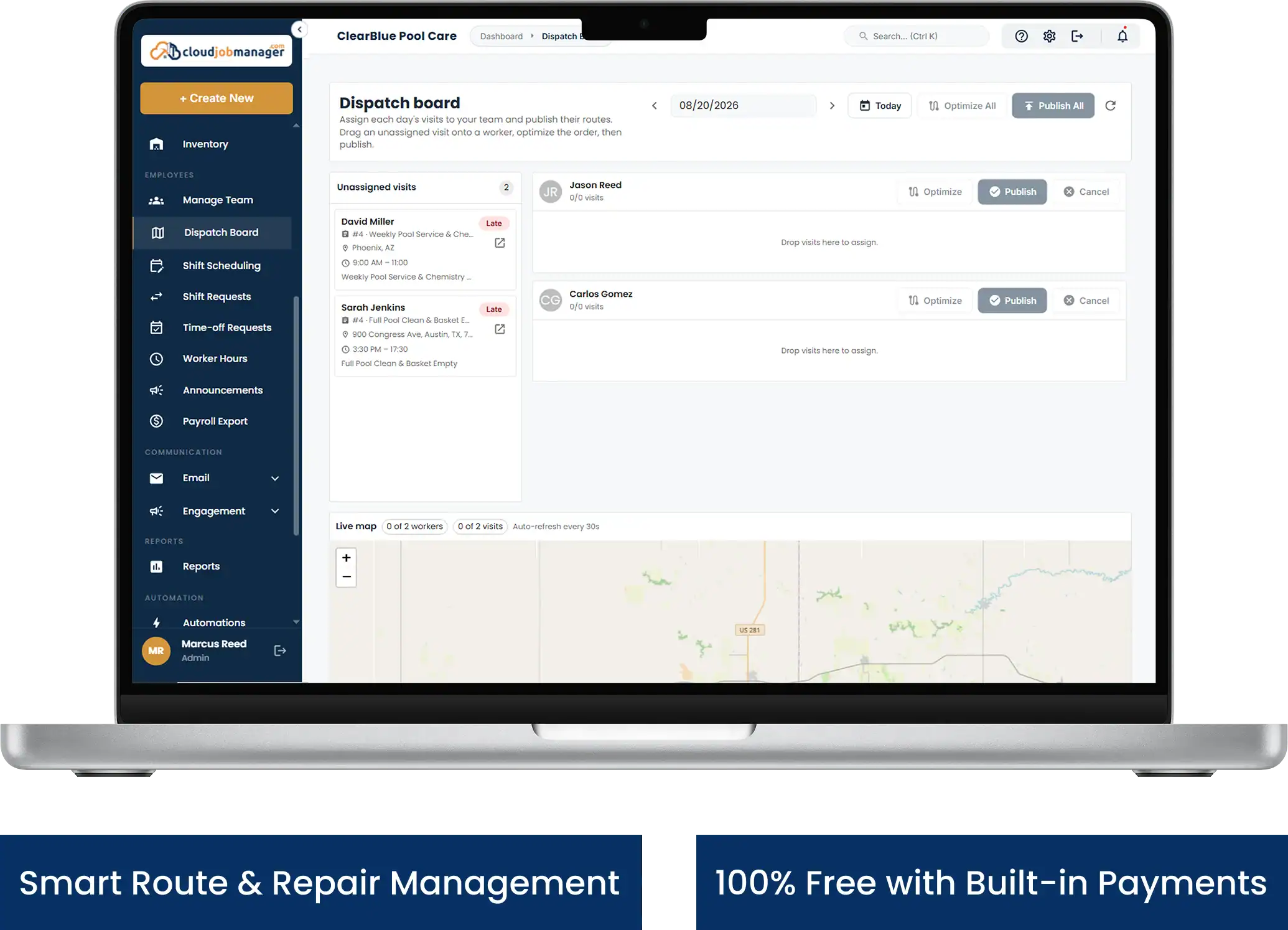Open Inventory in the sidebar
Image resolution: width=1288 pixels, height=930 pixels.
click(x=213, y=144)
